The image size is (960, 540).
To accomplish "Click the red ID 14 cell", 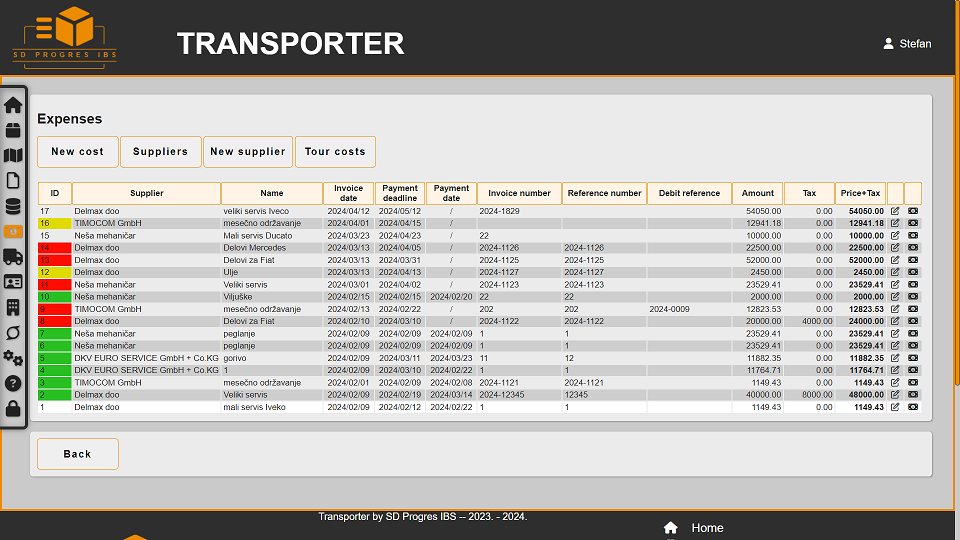I will point(55,248).
